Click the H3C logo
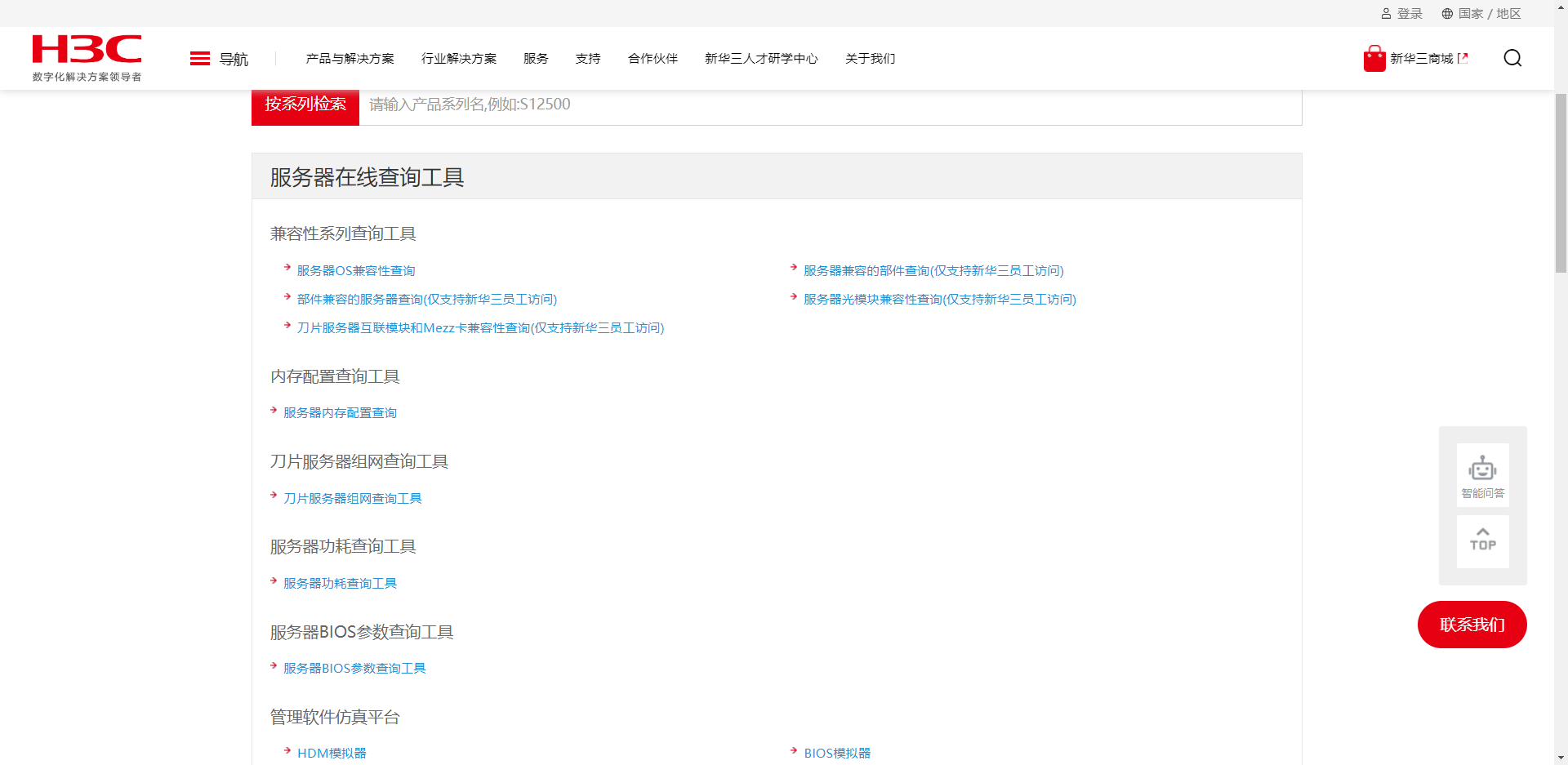1568x765 pixels. [87, 49]
